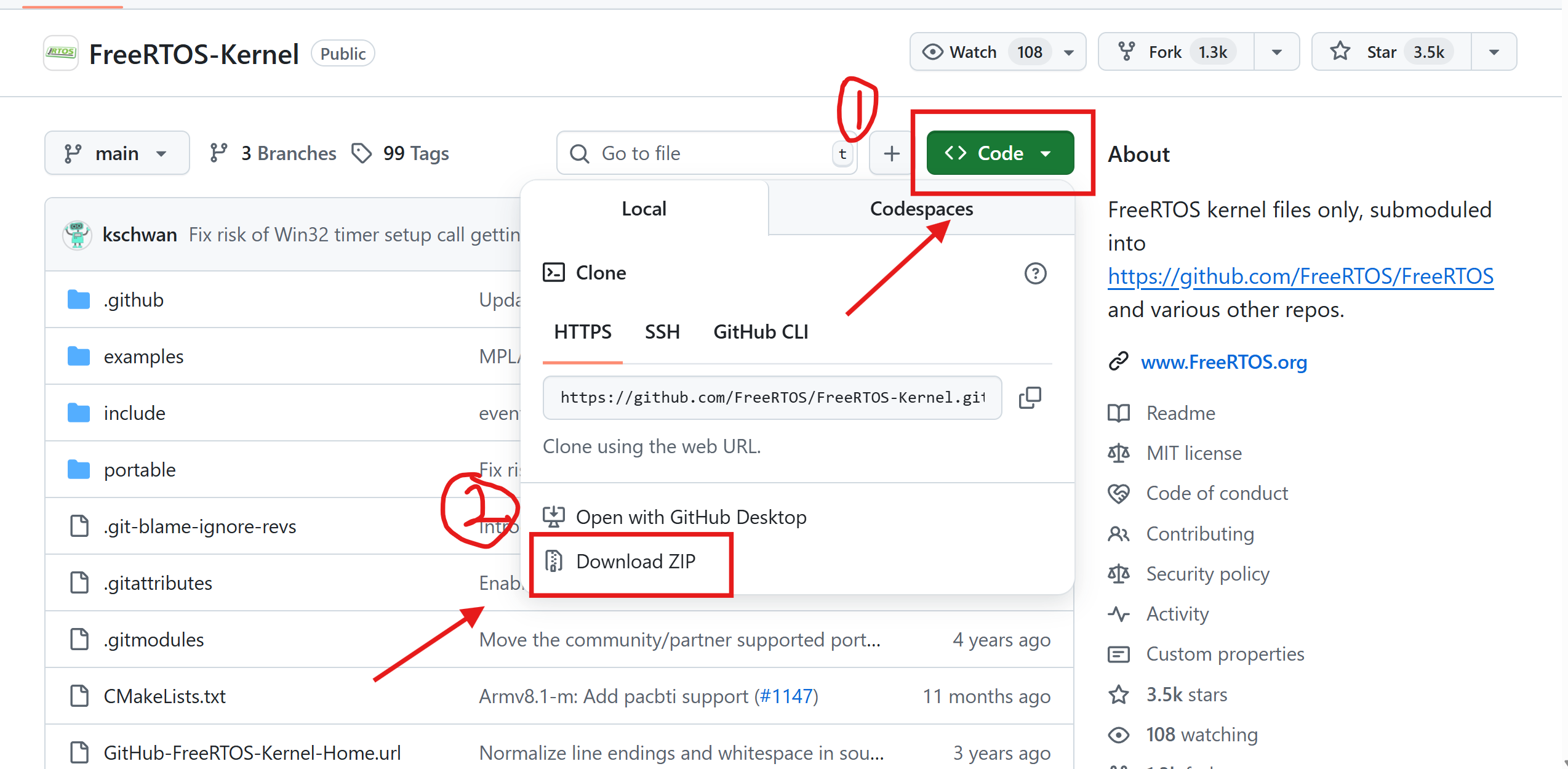Select the SSH clone tab
This screenshot has height=769, width=1568.
(x=662, y=332)
